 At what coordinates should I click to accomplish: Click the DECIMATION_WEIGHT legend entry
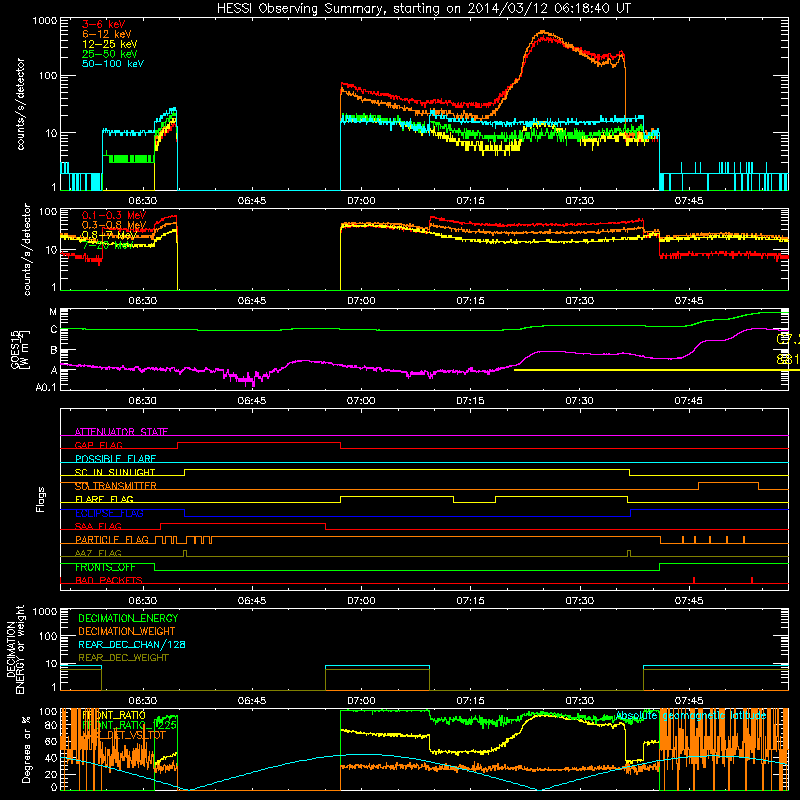[x=127, y=631]
